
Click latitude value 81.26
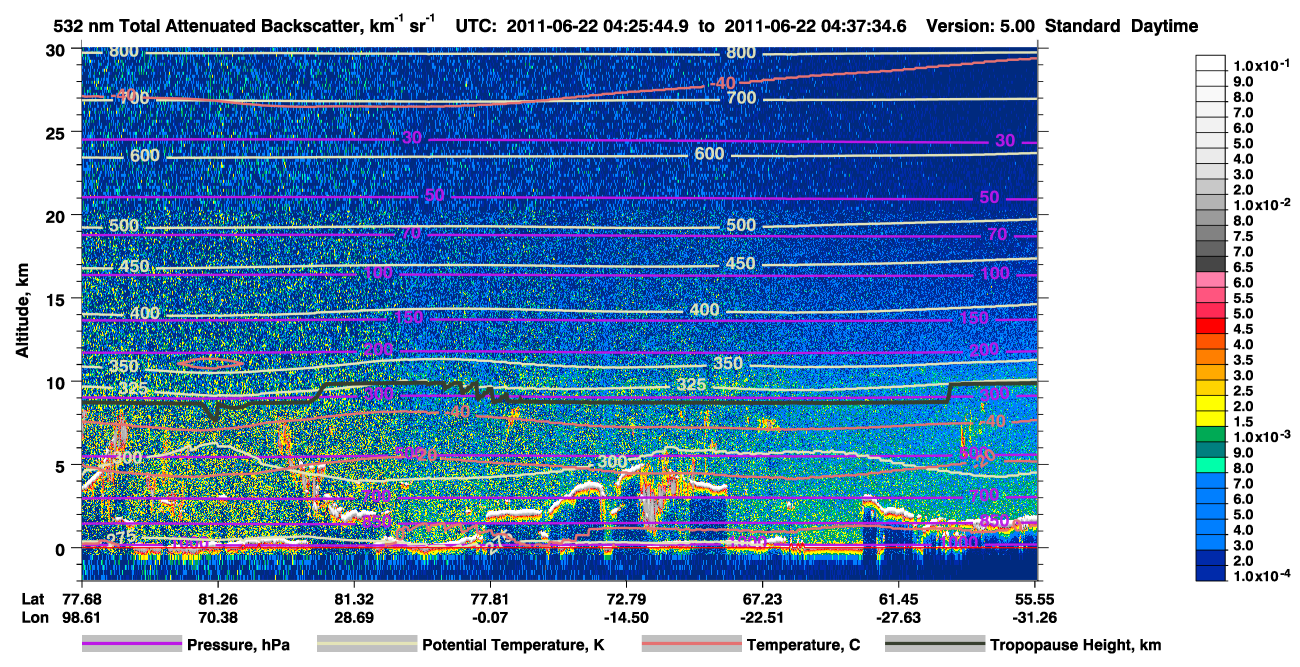coord(217,598)
